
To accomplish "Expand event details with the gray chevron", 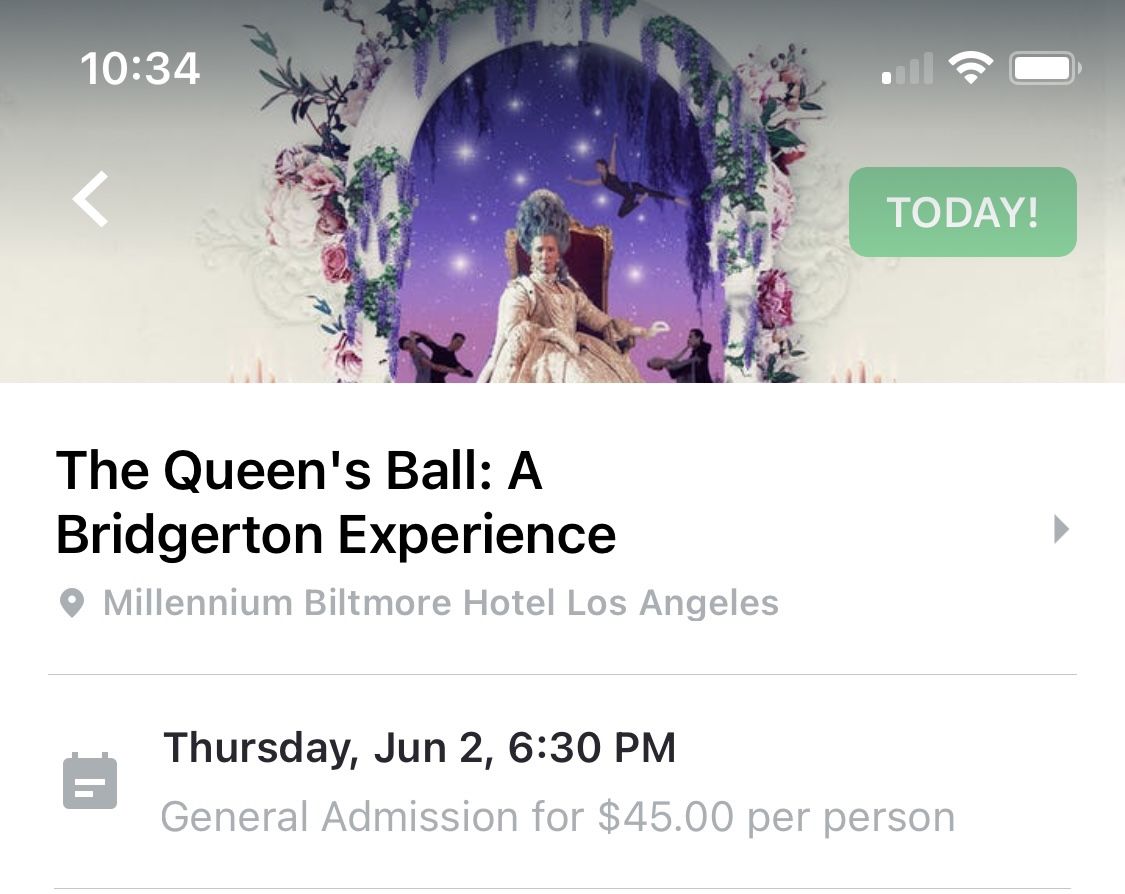I will pyautogui.click(x=1061, y=529).
